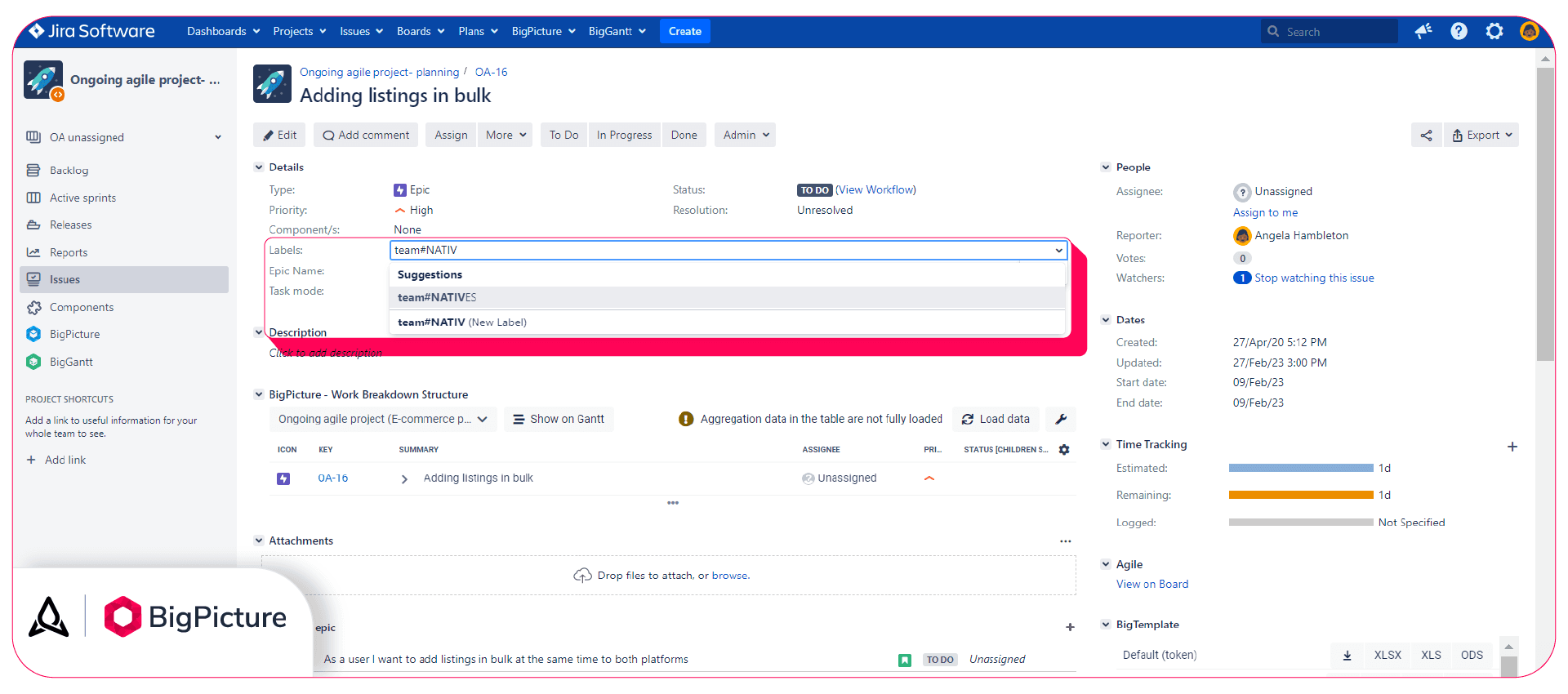Click the Create button
This screenshot has height=694, width=1568.
tap(684, 31)
